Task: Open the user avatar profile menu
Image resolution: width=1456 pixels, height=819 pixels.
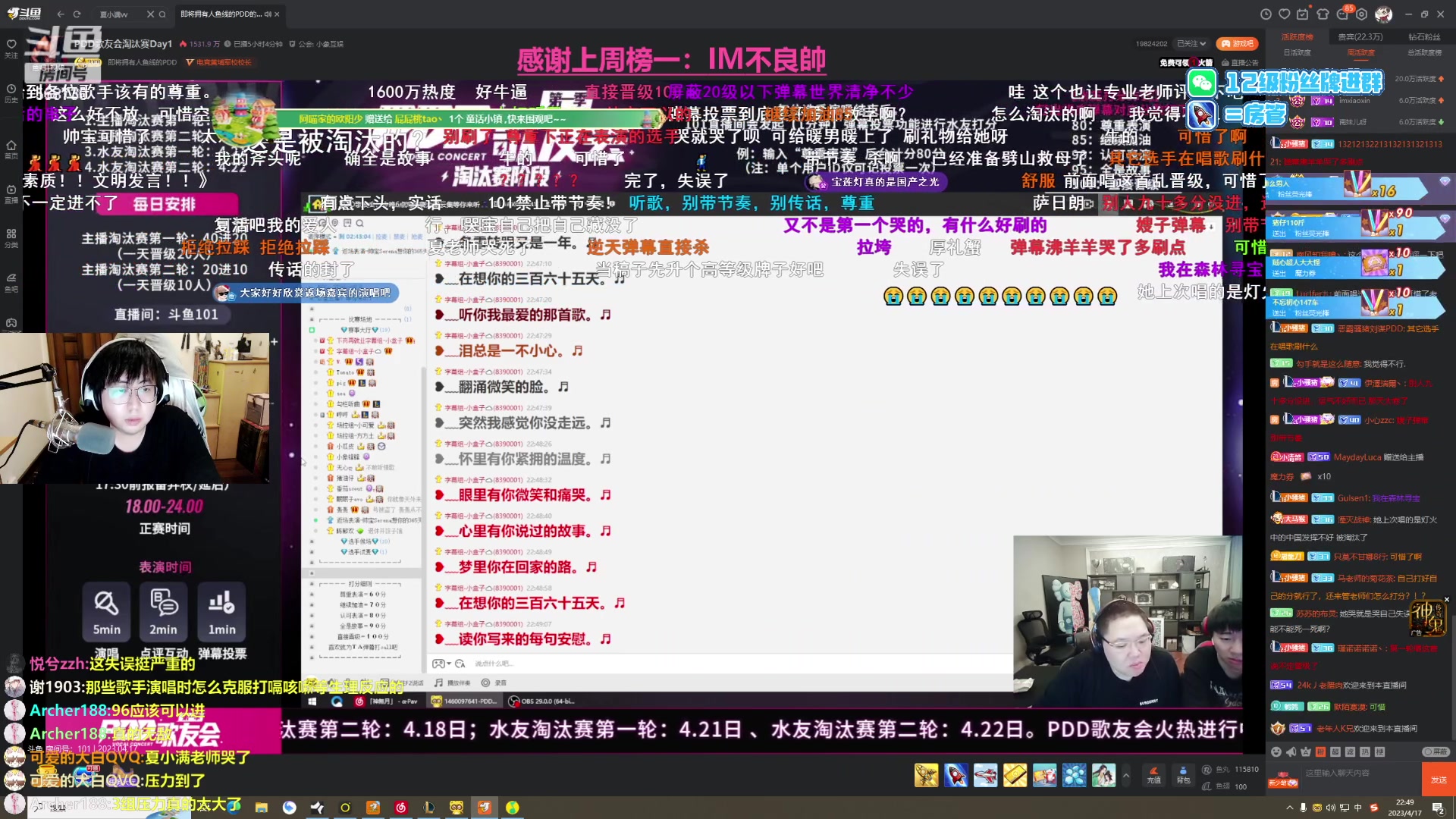Action: pos(1384,14)
